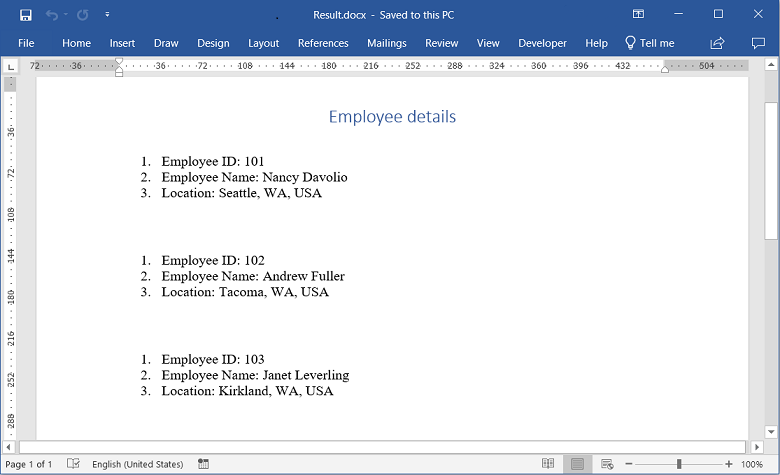The image size is (780, 475).
Task: Click the Share icon
Action: [717, 43]
